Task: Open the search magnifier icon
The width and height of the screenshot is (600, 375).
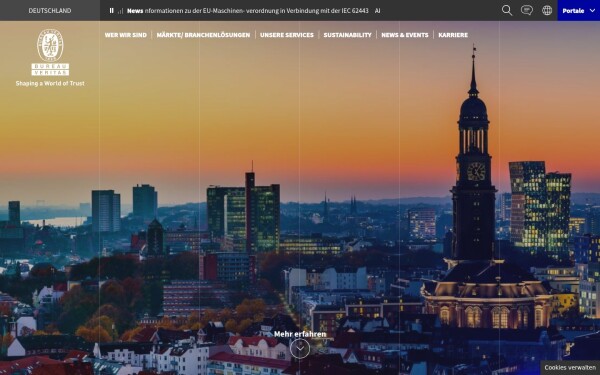Action: [x=507, y=10]
